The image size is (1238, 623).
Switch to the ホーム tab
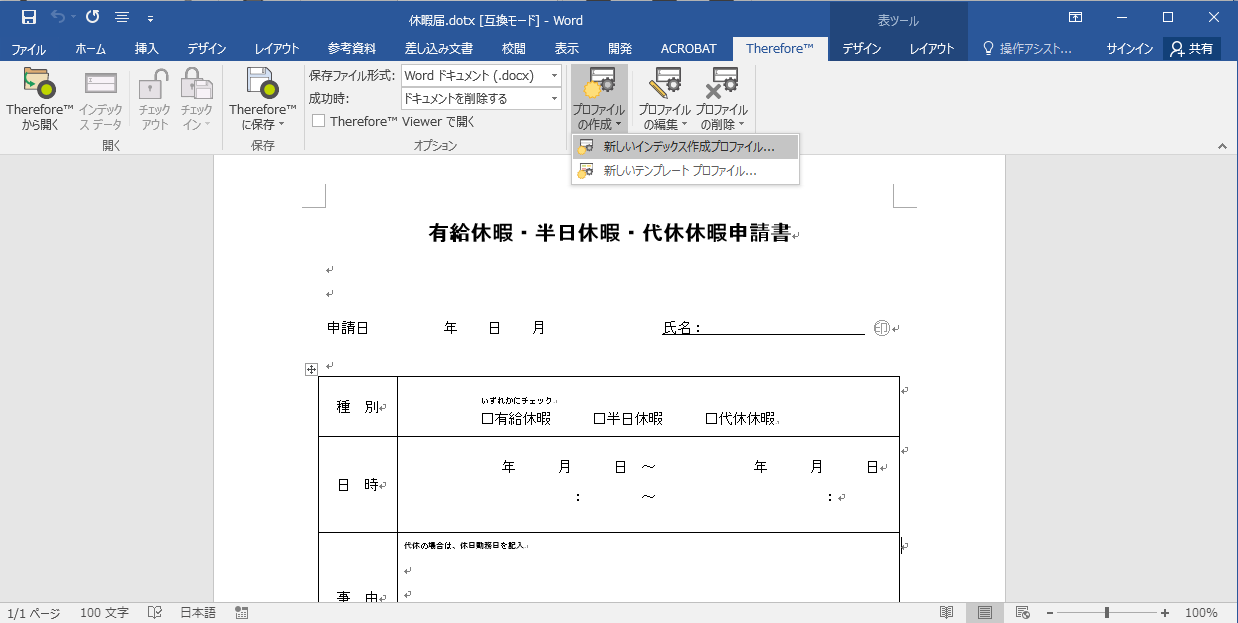[91, 49]
